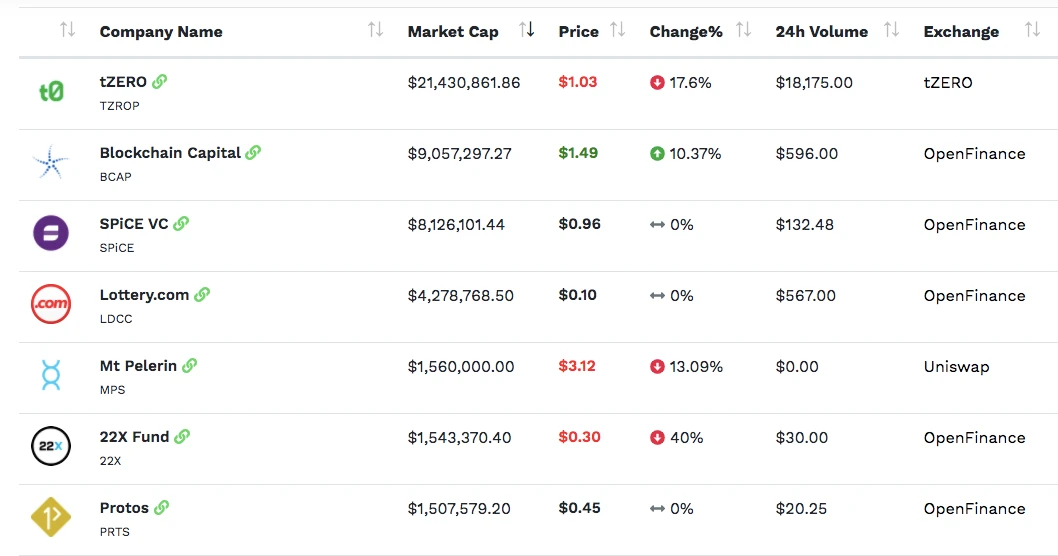Open the 22X Fund company link
This screenshot has height=556, width=1058.
[134, 437]
